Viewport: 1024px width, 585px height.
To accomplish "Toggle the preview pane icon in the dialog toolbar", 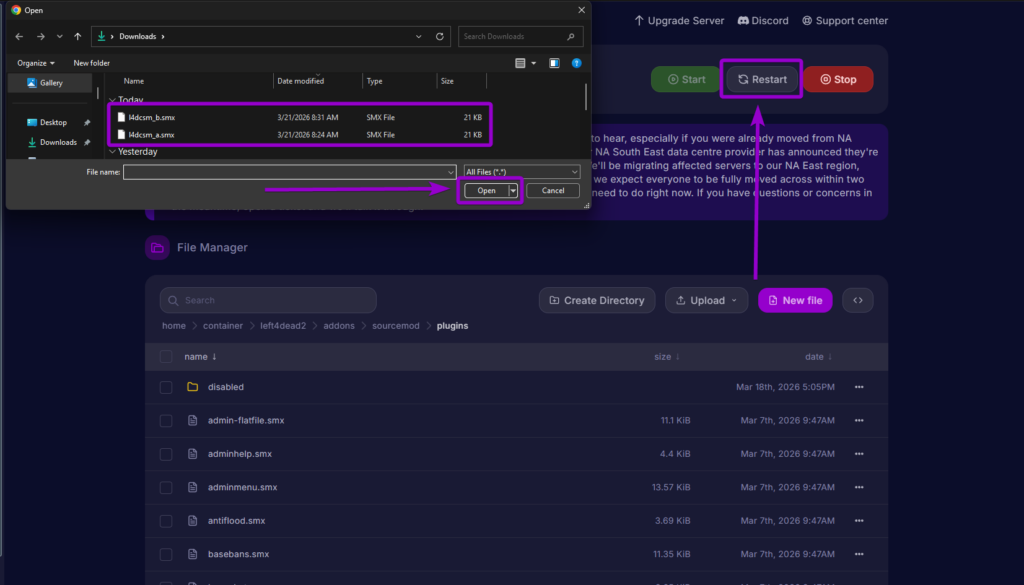I will 553,62.
